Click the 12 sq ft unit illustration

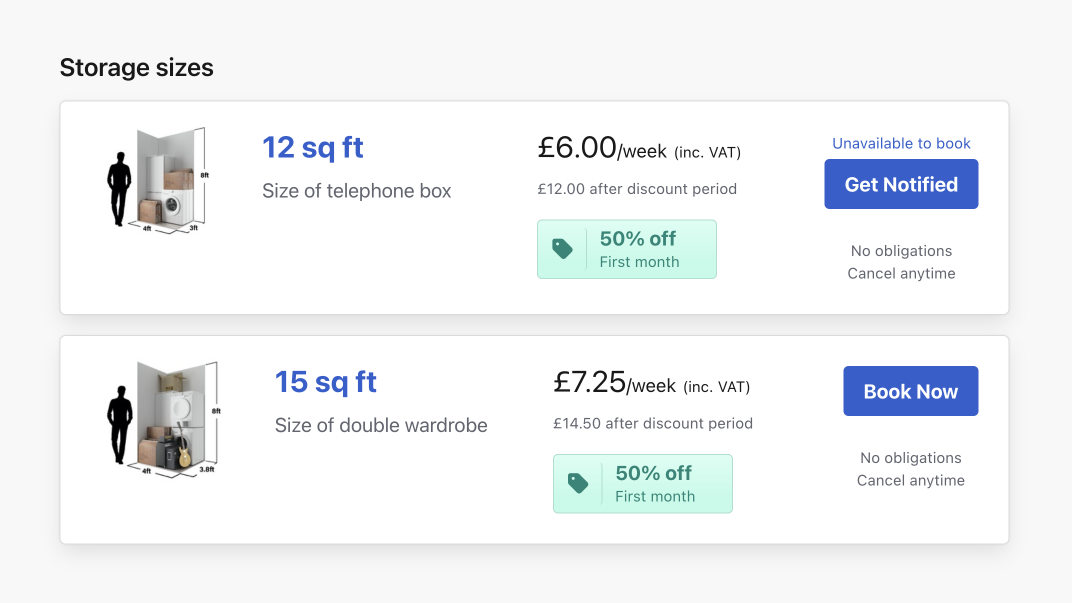[x=157, y=180]
